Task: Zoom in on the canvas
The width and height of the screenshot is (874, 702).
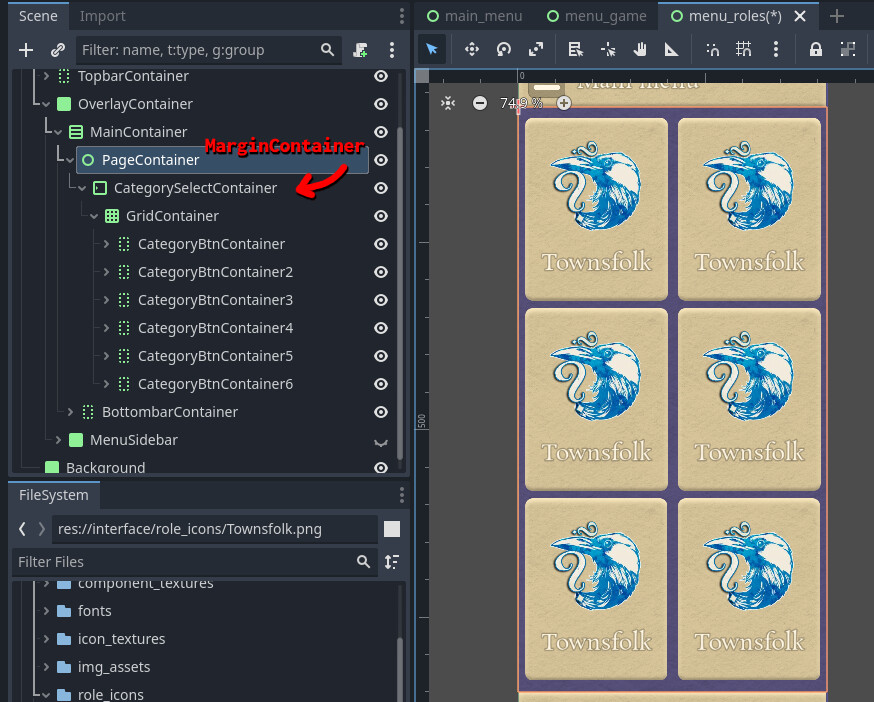Action: pos(564,103)
